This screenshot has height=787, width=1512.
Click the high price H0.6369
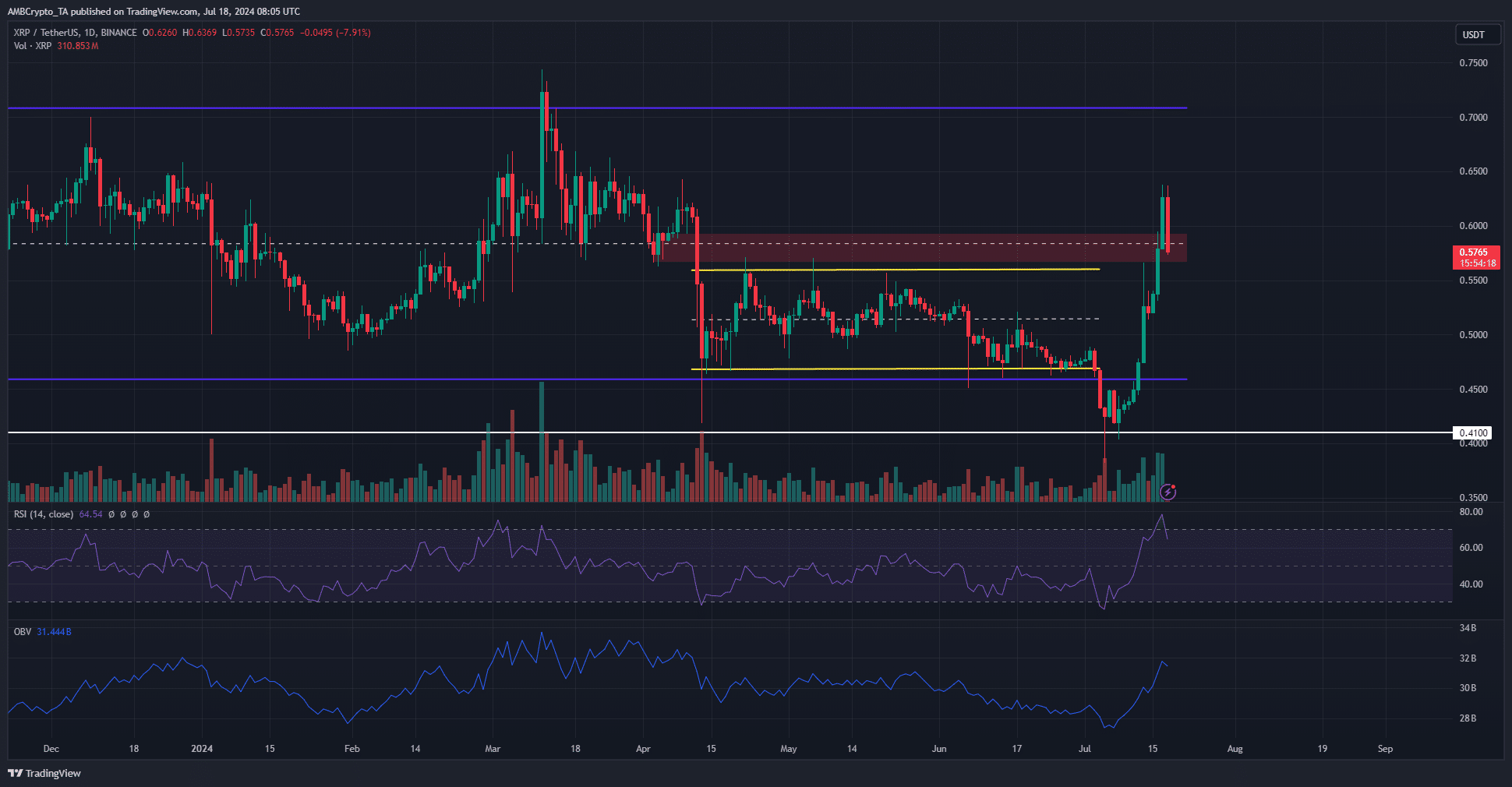(x=200, y=33)
